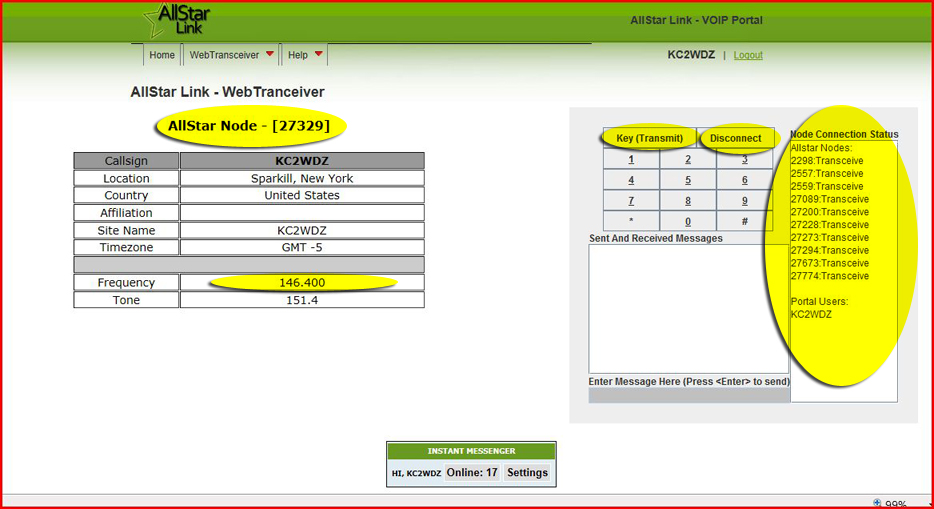Click portal user KC2WDZ in status list
Viewport: 934px width, 509px height.
(811, 314)
